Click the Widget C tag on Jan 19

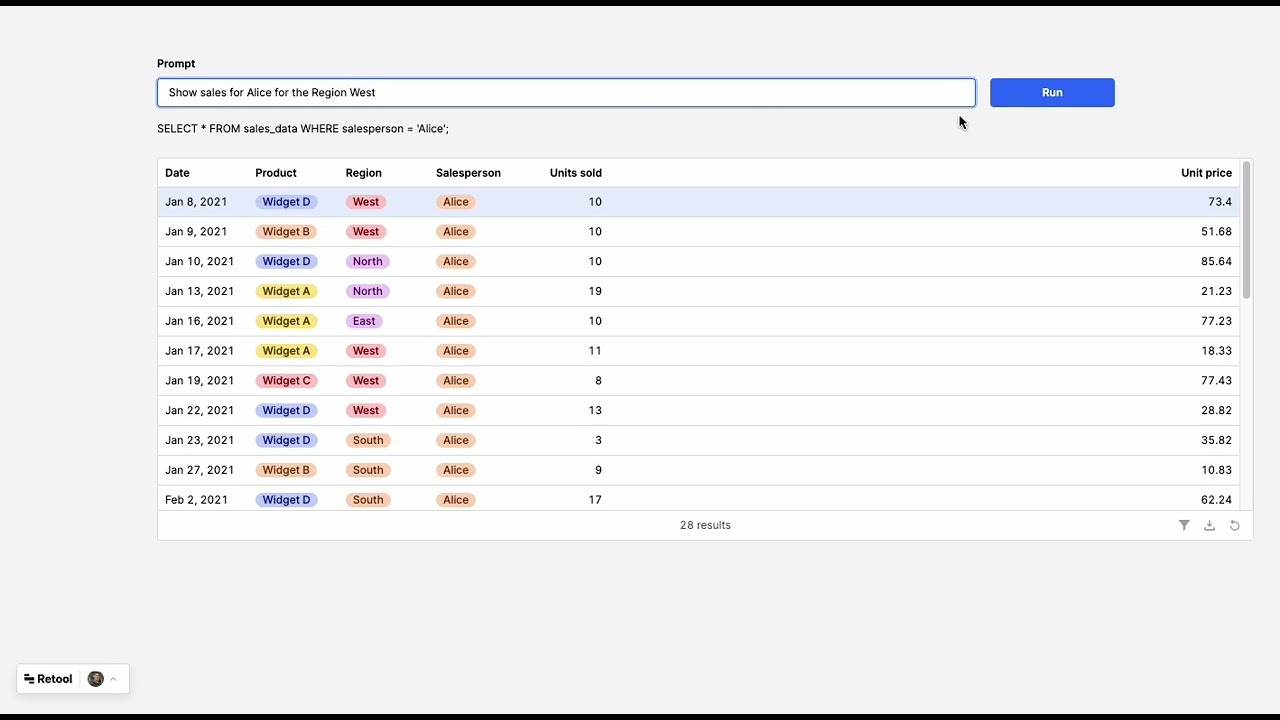tap(286, 381)
